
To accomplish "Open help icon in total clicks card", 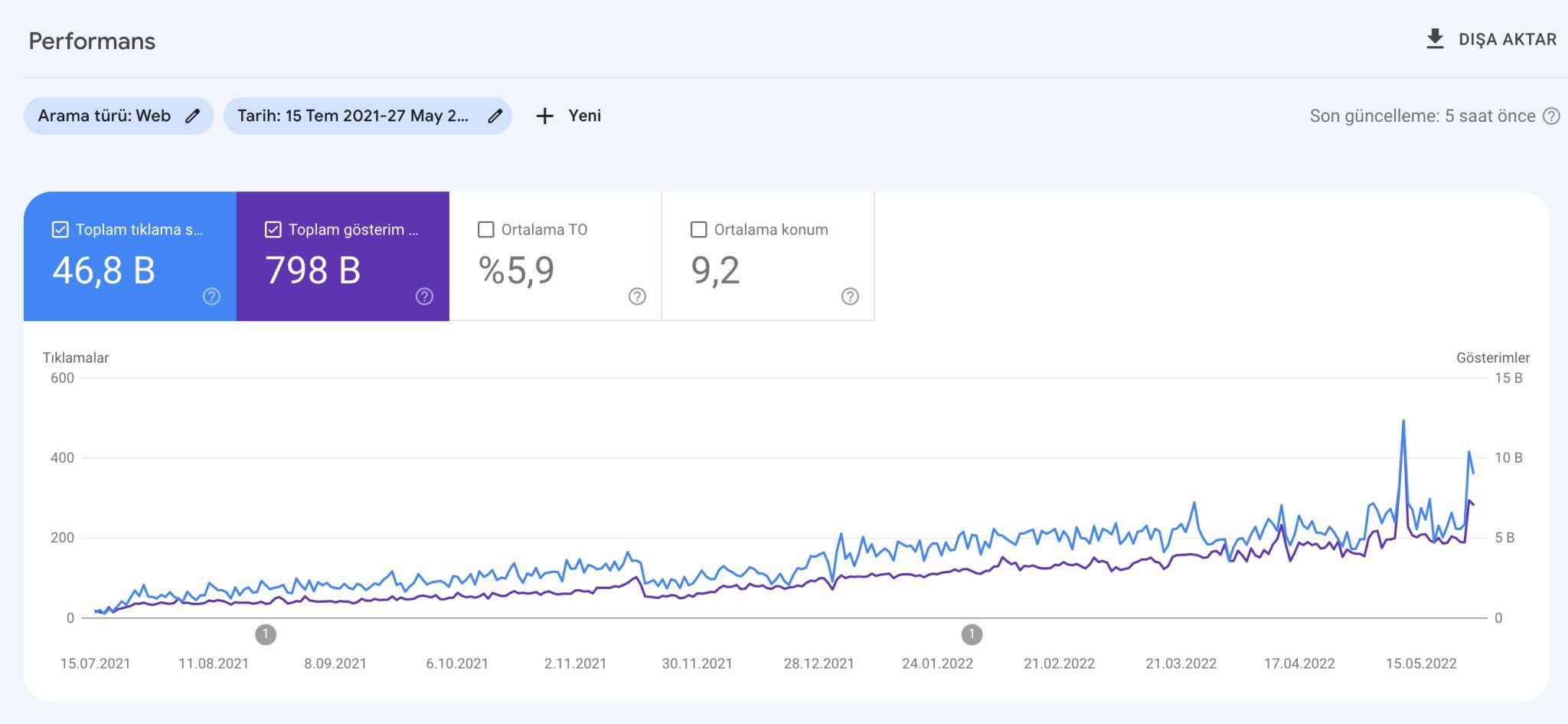I will click(x=211, y=296).
